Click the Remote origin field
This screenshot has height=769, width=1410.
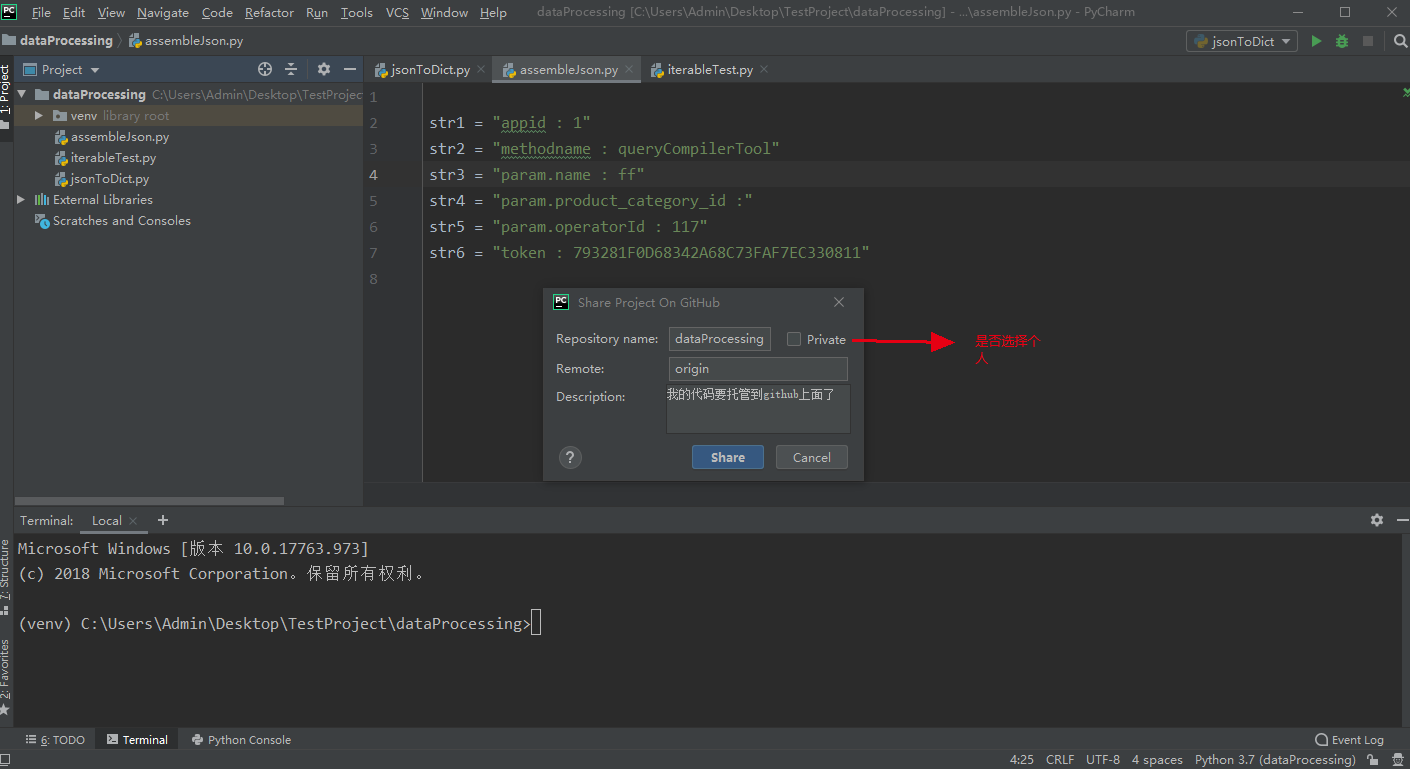(758, 369)
